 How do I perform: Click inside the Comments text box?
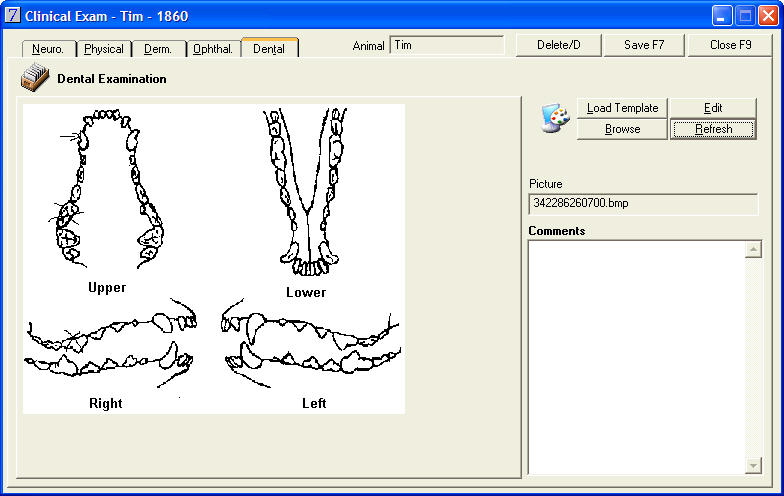[636, 357]
